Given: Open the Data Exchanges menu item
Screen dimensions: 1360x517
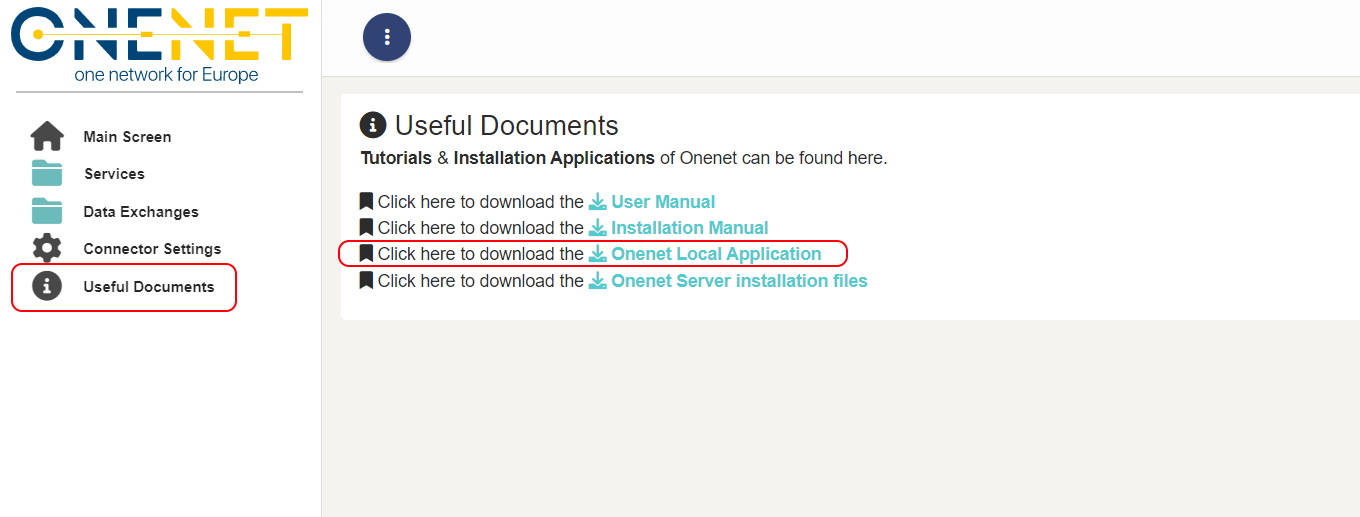Looking at the screenshot, I should click(141, 212).
